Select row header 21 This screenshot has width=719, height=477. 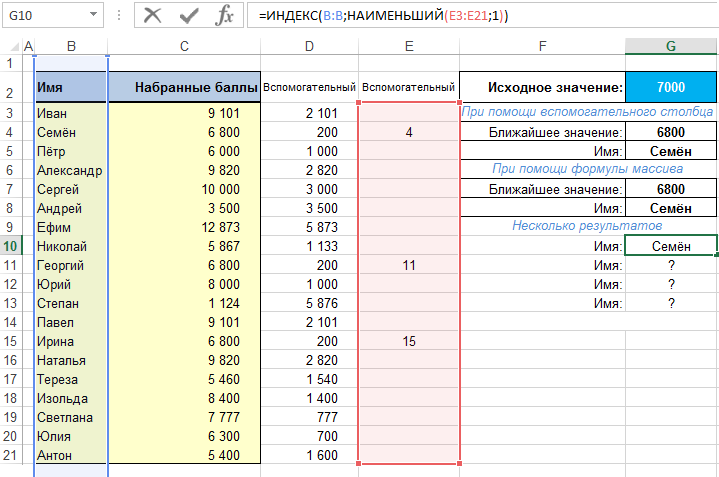(11, 455)
